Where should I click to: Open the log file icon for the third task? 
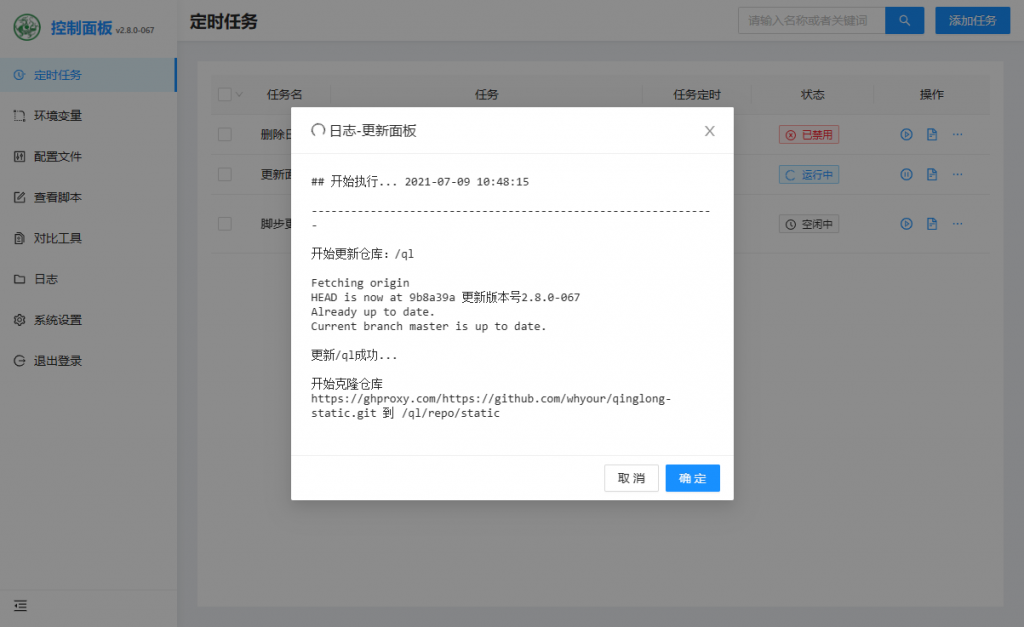pos(932,224)
